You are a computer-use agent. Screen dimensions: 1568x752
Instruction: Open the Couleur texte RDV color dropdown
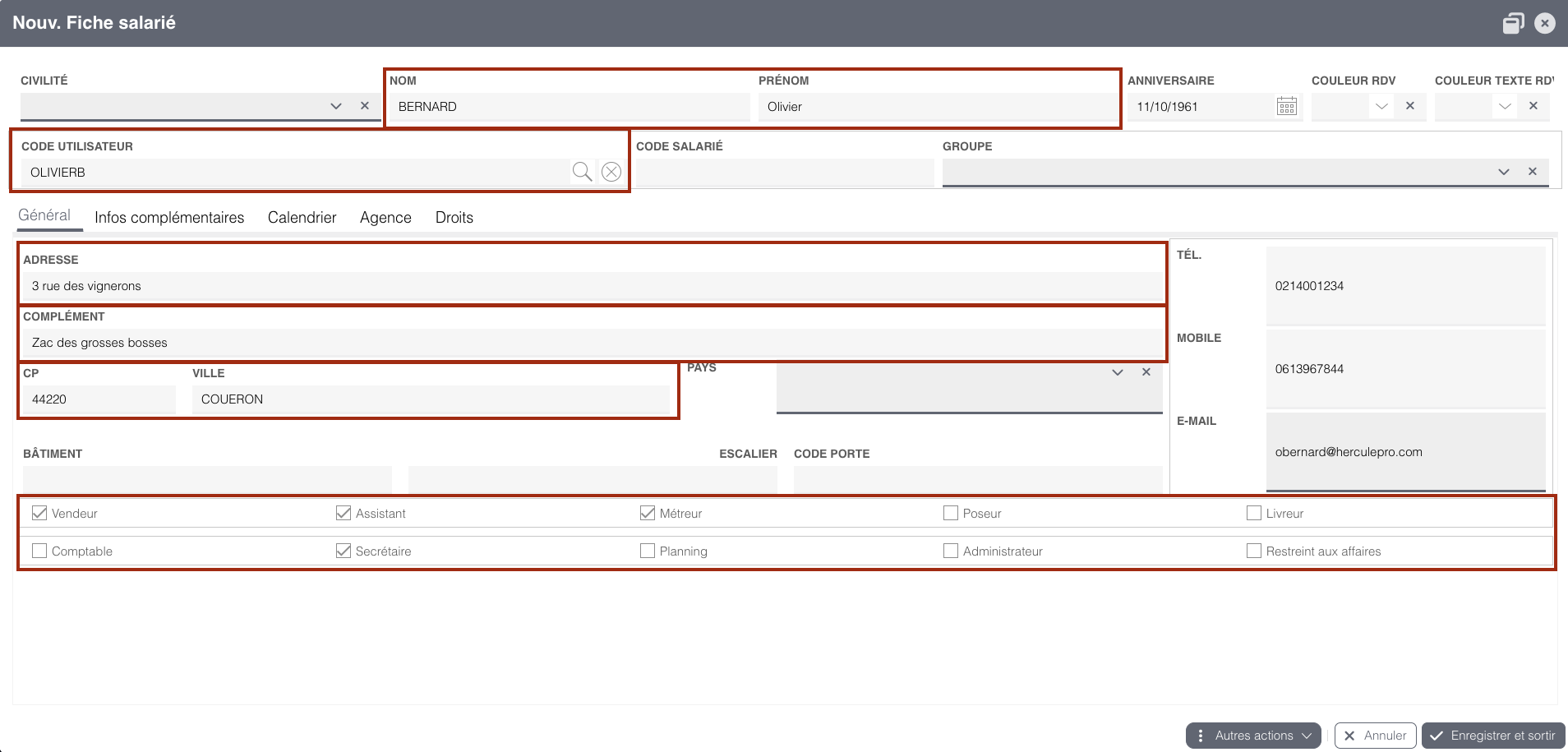(x=1505, y=106)
